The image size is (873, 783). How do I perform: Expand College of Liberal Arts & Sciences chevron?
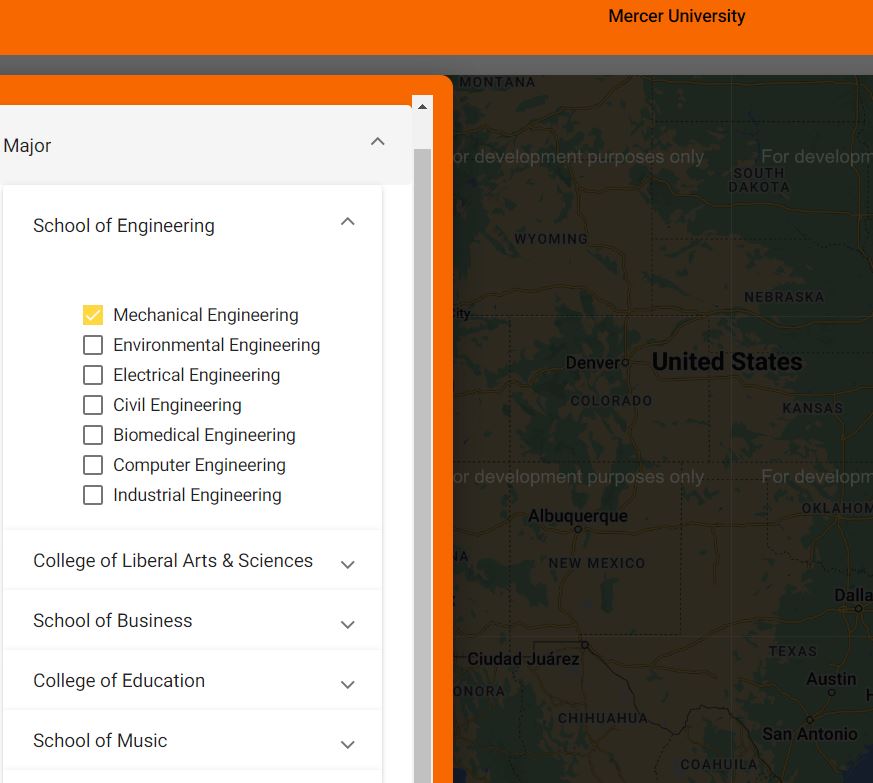(x=347, y=564)
